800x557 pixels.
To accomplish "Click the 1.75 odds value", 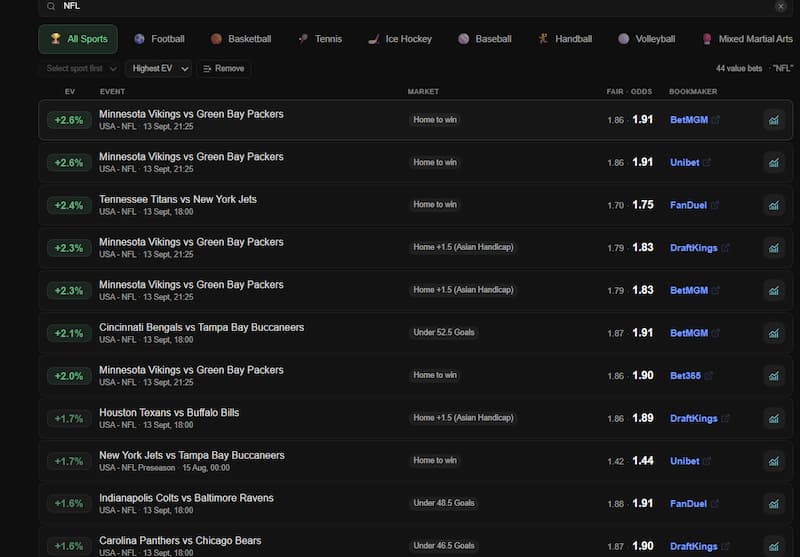I will click(643, 205).
